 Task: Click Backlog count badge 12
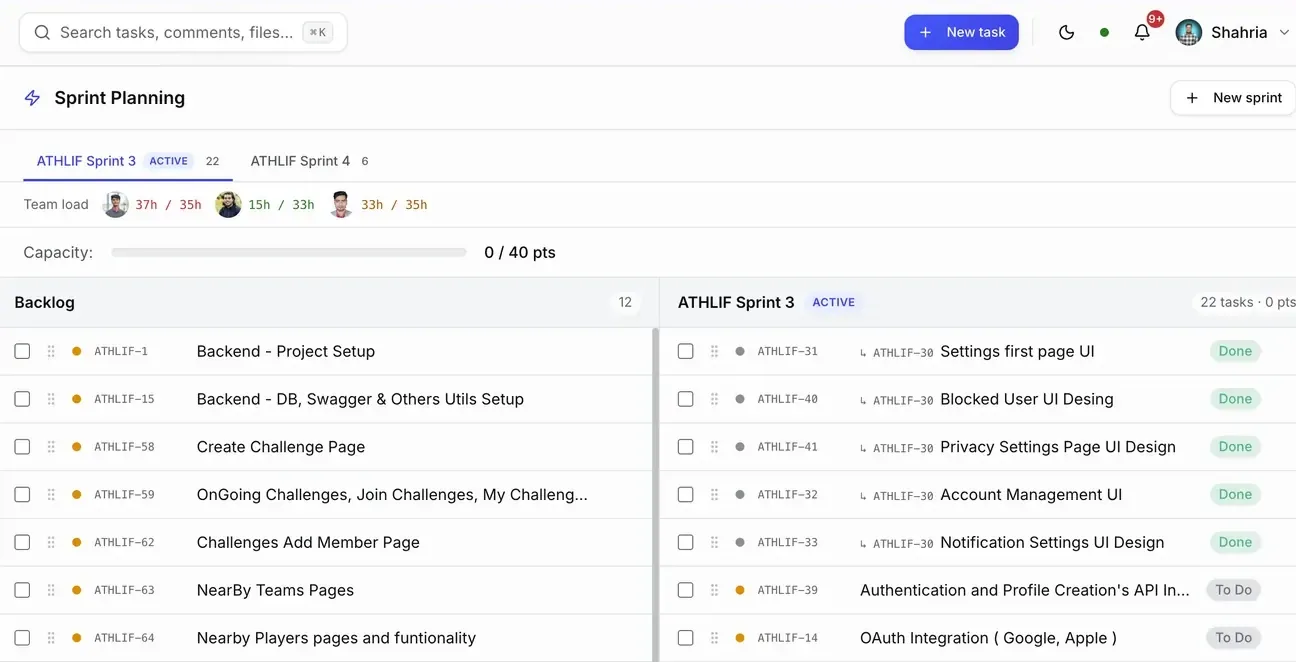(x=625, y=302)
